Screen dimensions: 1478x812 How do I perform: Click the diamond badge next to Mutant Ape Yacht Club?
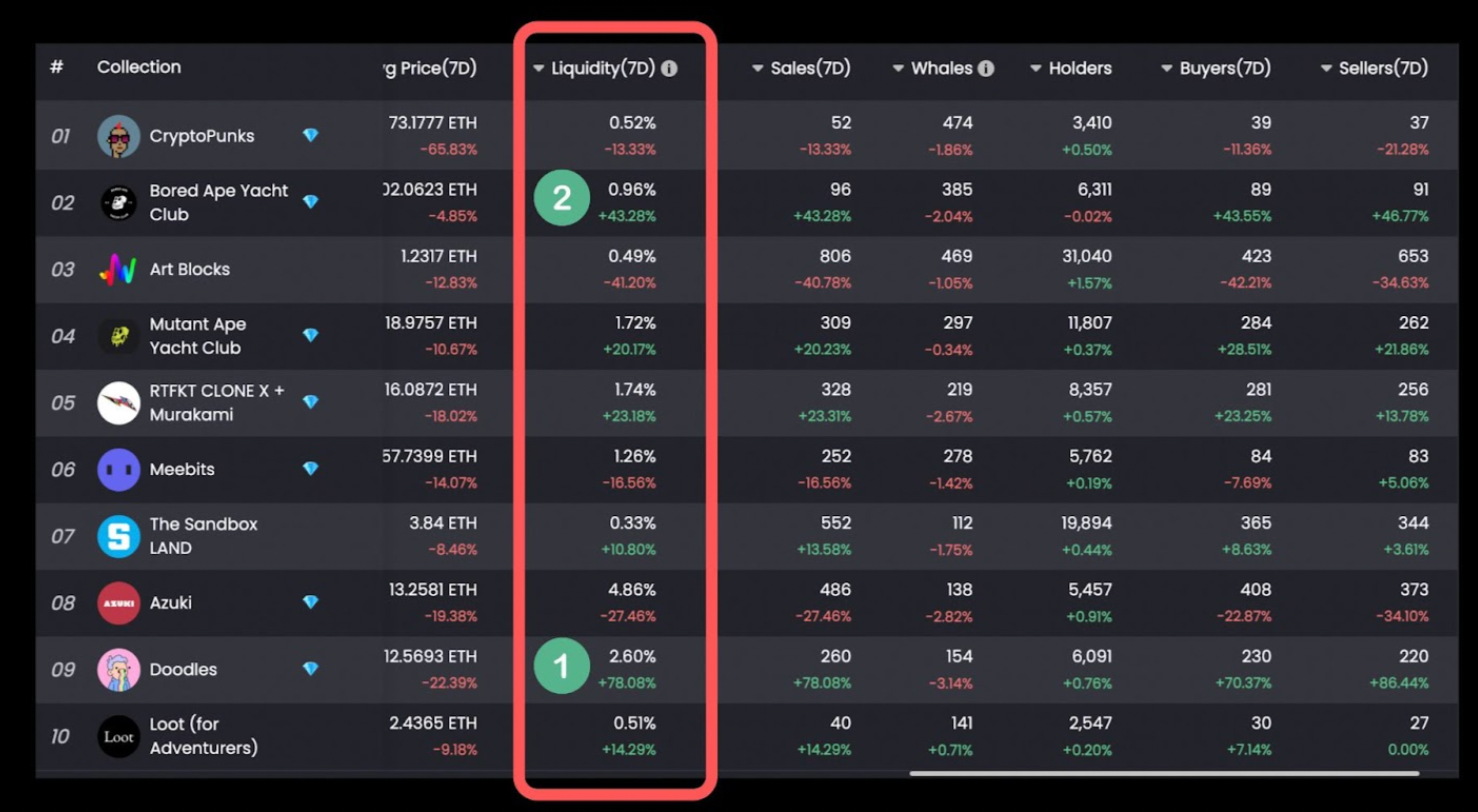[x=311, y=335]
